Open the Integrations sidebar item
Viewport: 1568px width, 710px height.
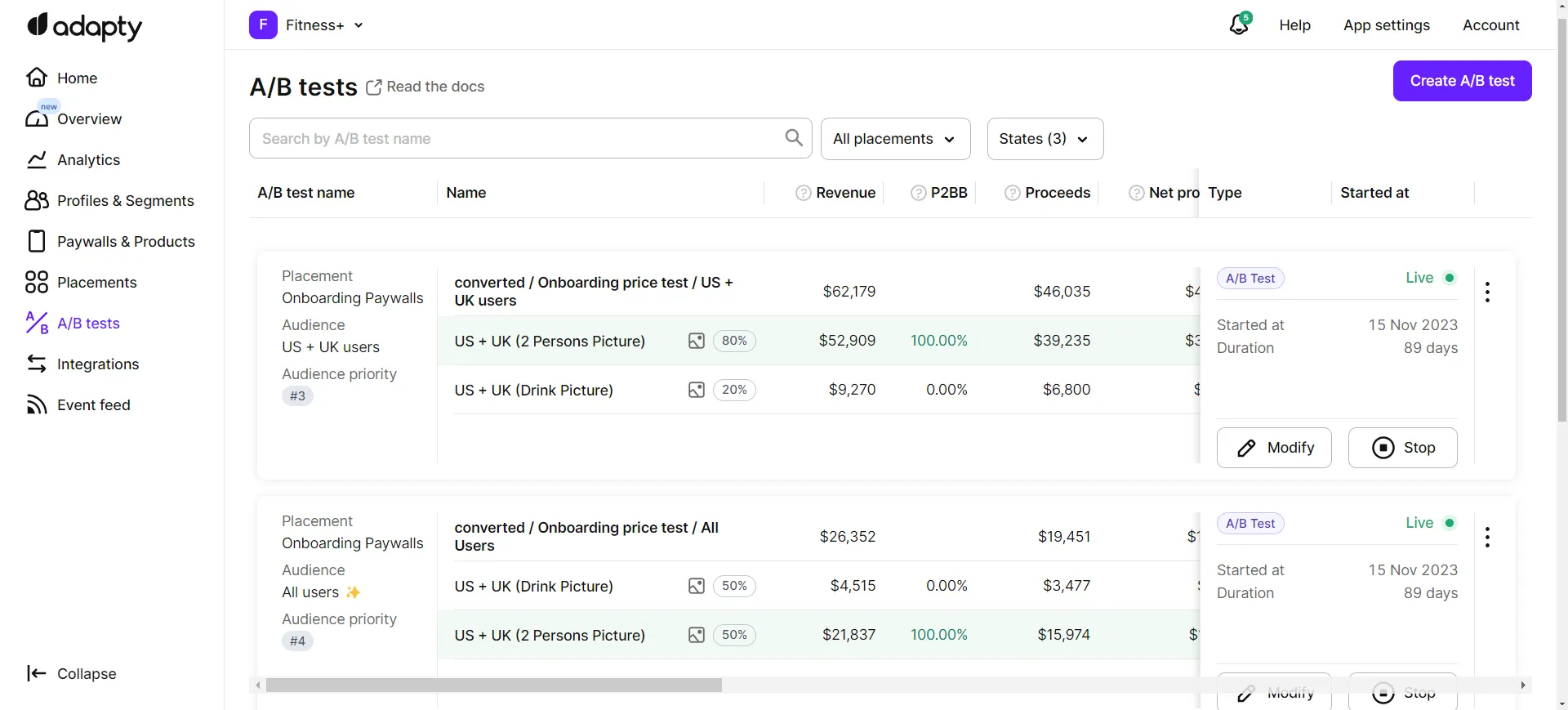[97, 364]
